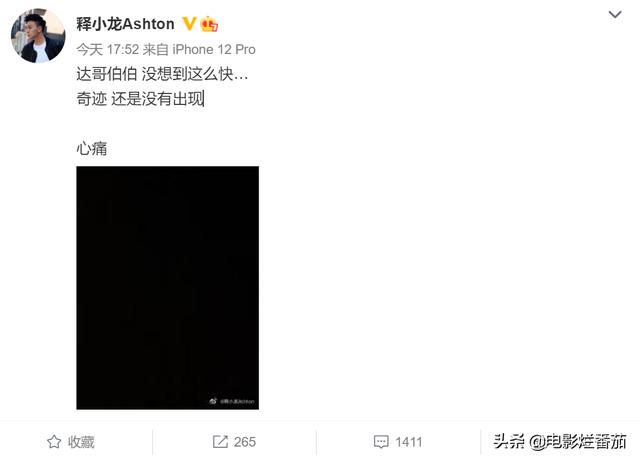
Task: Open the black attached image
Action: pyautogui.click(x=167, y=288)
